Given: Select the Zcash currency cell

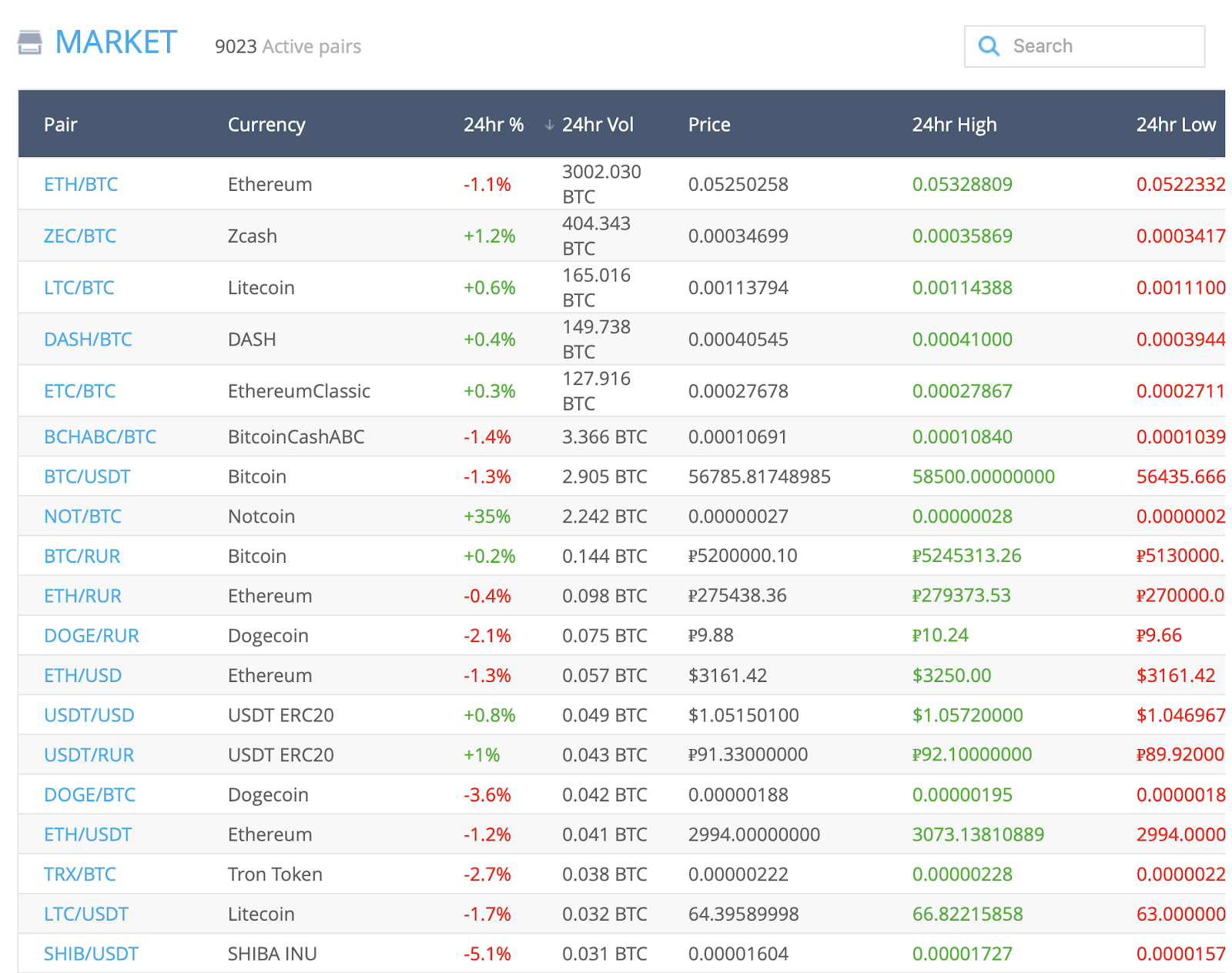Looking at the screenshot, I should coord(253,236).
